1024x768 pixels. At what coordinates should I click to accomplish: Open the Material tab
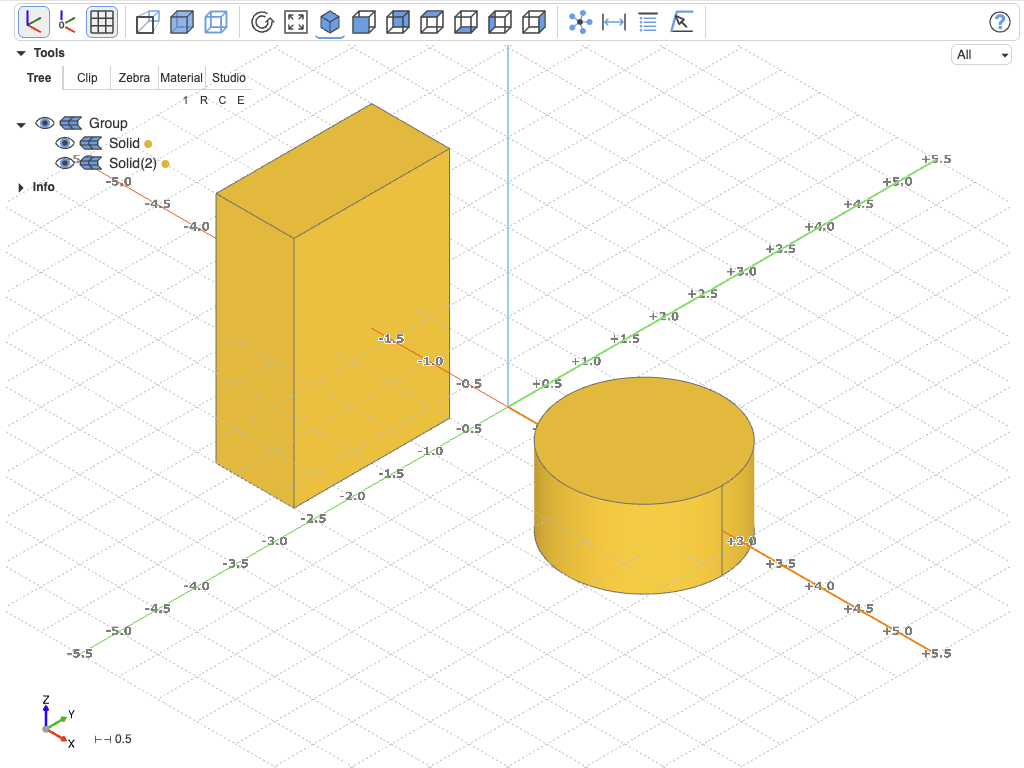coord(181,78)
